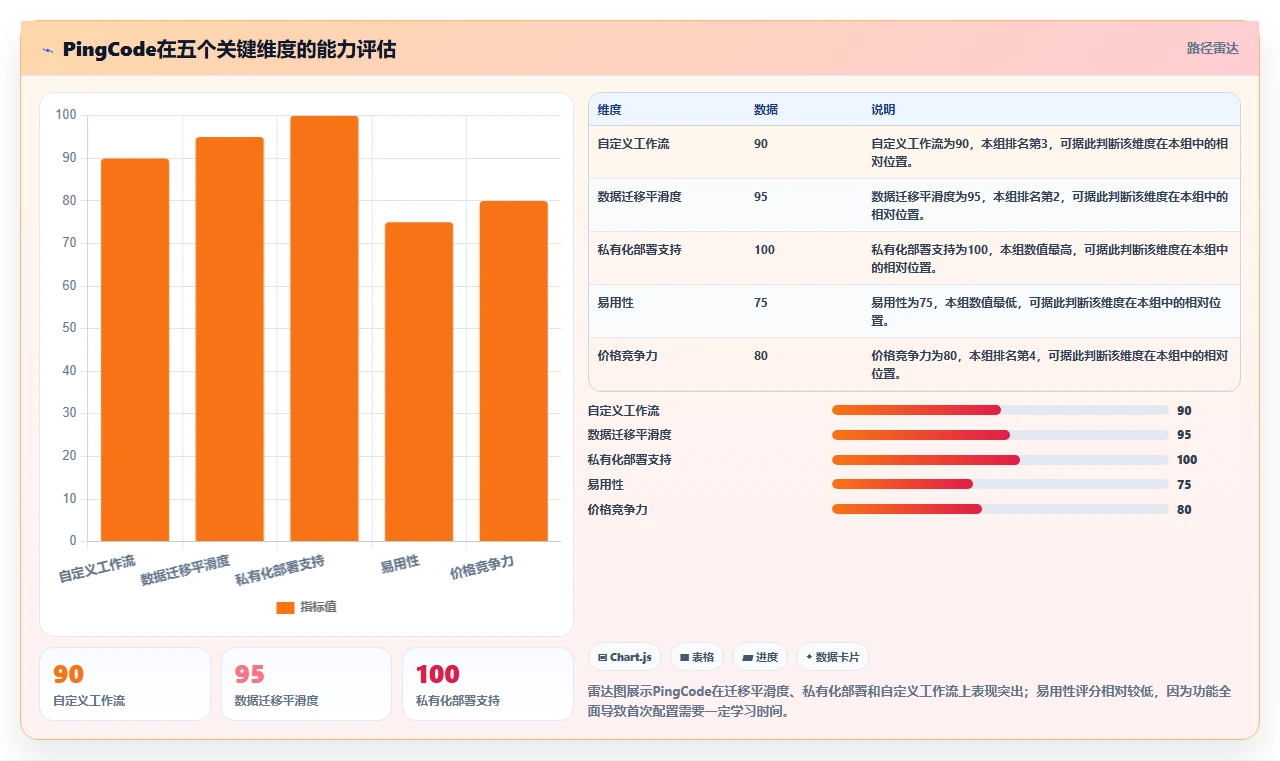
Task: Click the description saying 本组数值最高
Action: (x=1050, y=258)
